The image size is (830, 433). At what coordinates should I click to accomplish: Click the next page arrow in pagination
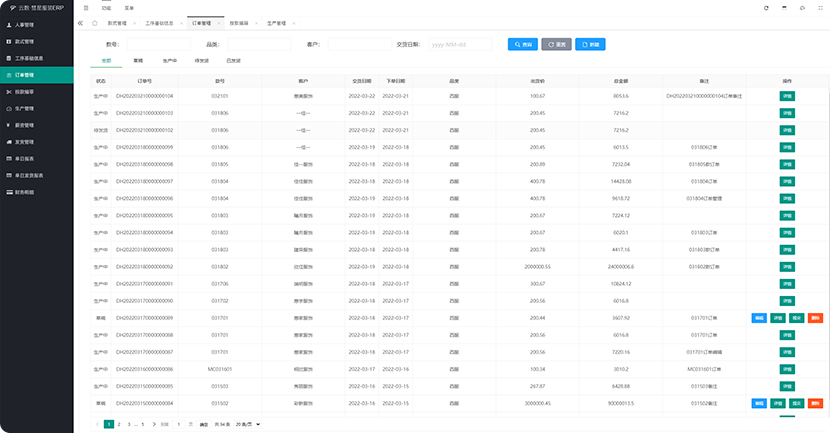[154, 424]
